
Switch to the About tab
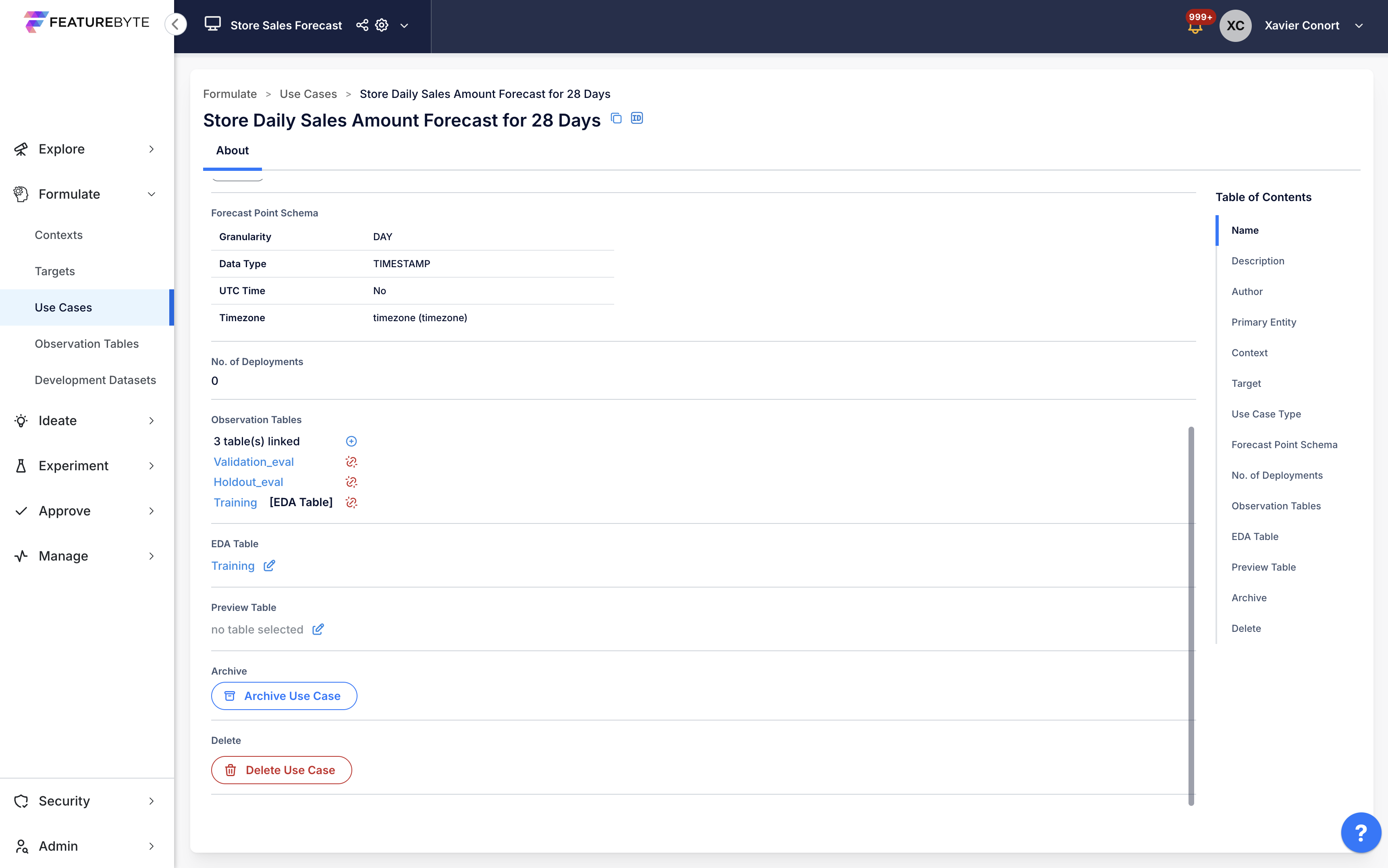(232, 150)
